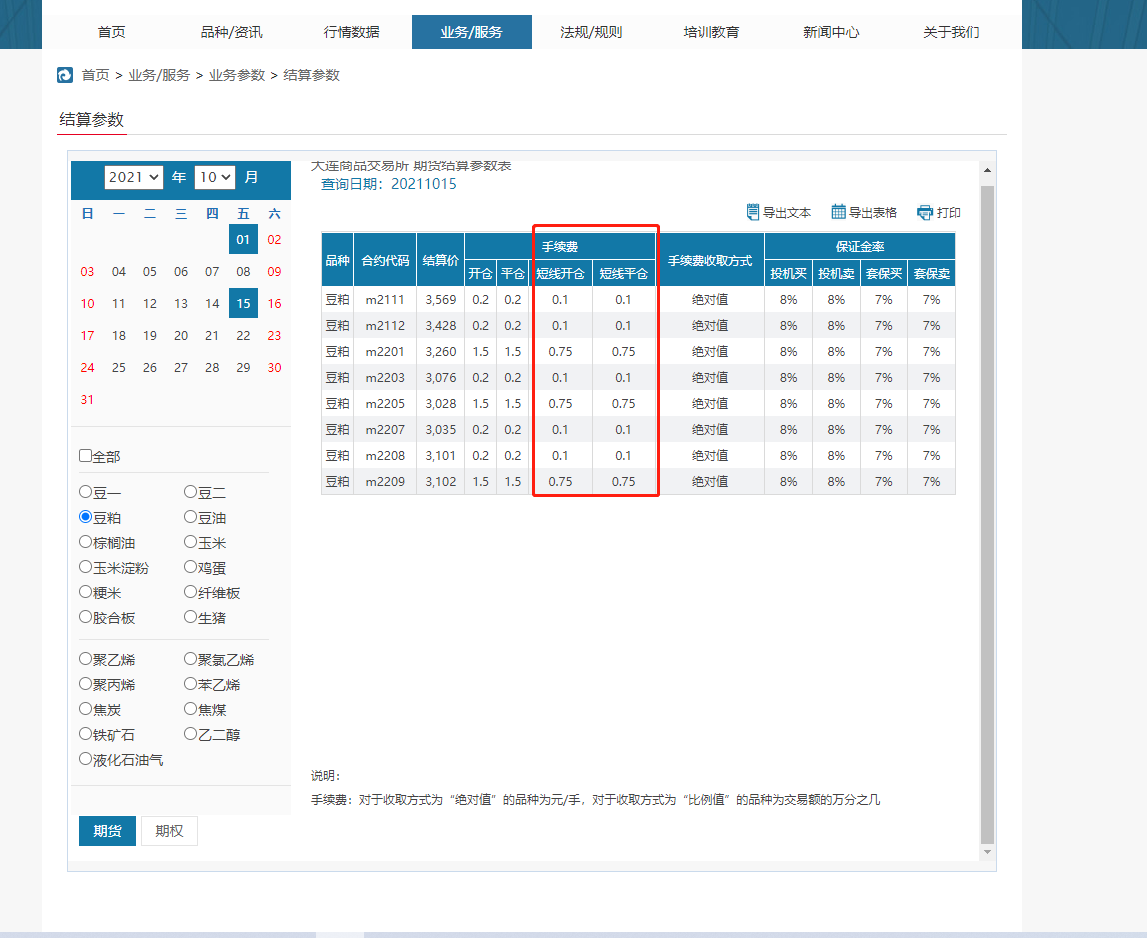
Task: Open the 新闻中心 nav menu
Action: 831,32
